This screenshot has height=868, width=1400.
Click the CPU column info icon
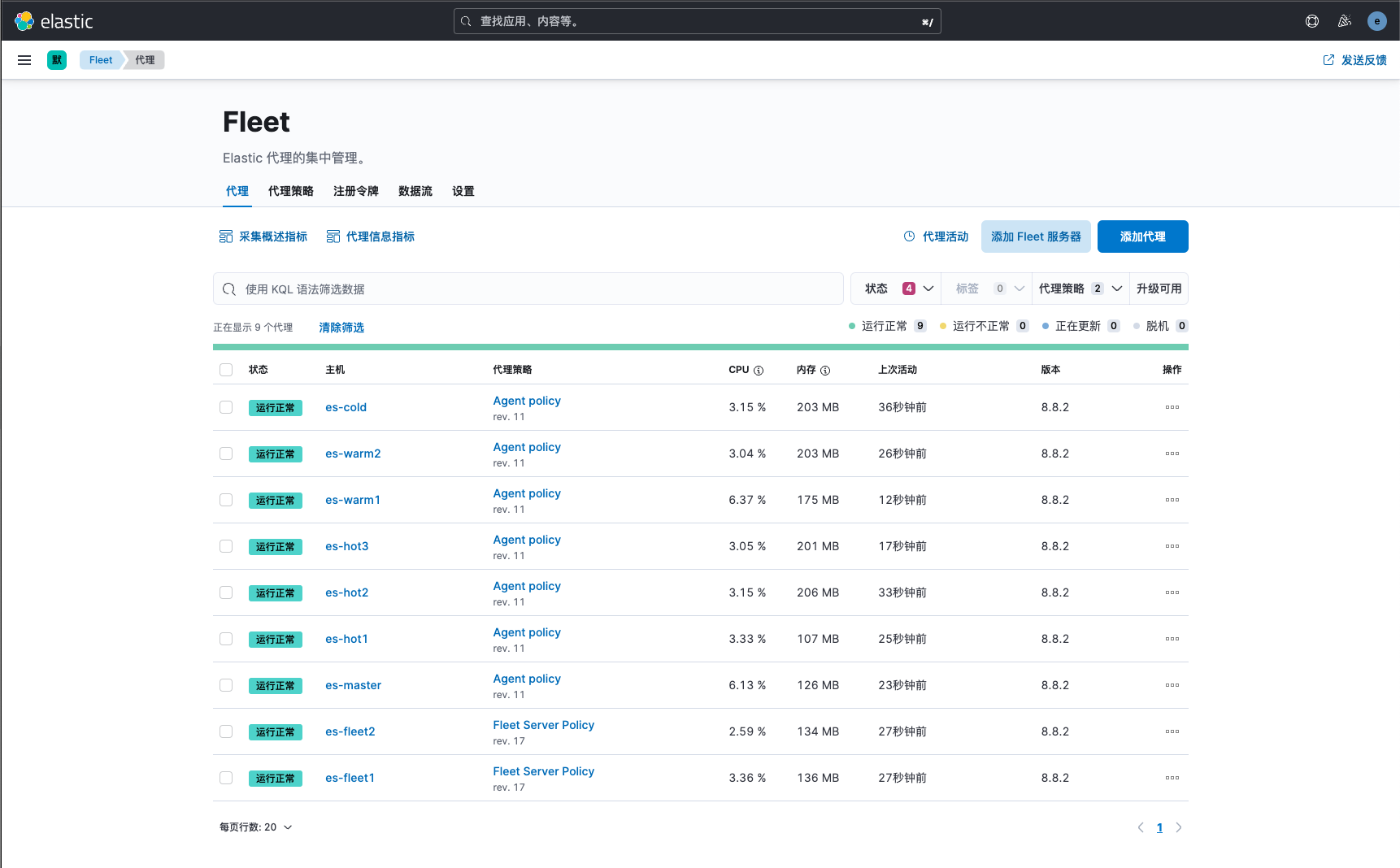[759, 371]
